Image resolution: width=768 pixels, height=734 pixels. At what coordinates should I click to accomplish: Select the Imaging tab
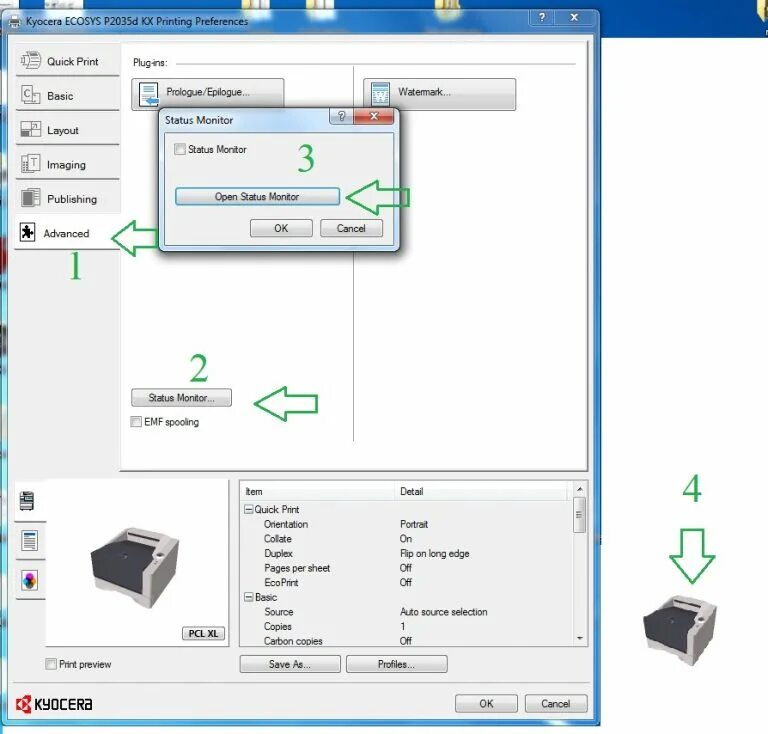(68, 164)
